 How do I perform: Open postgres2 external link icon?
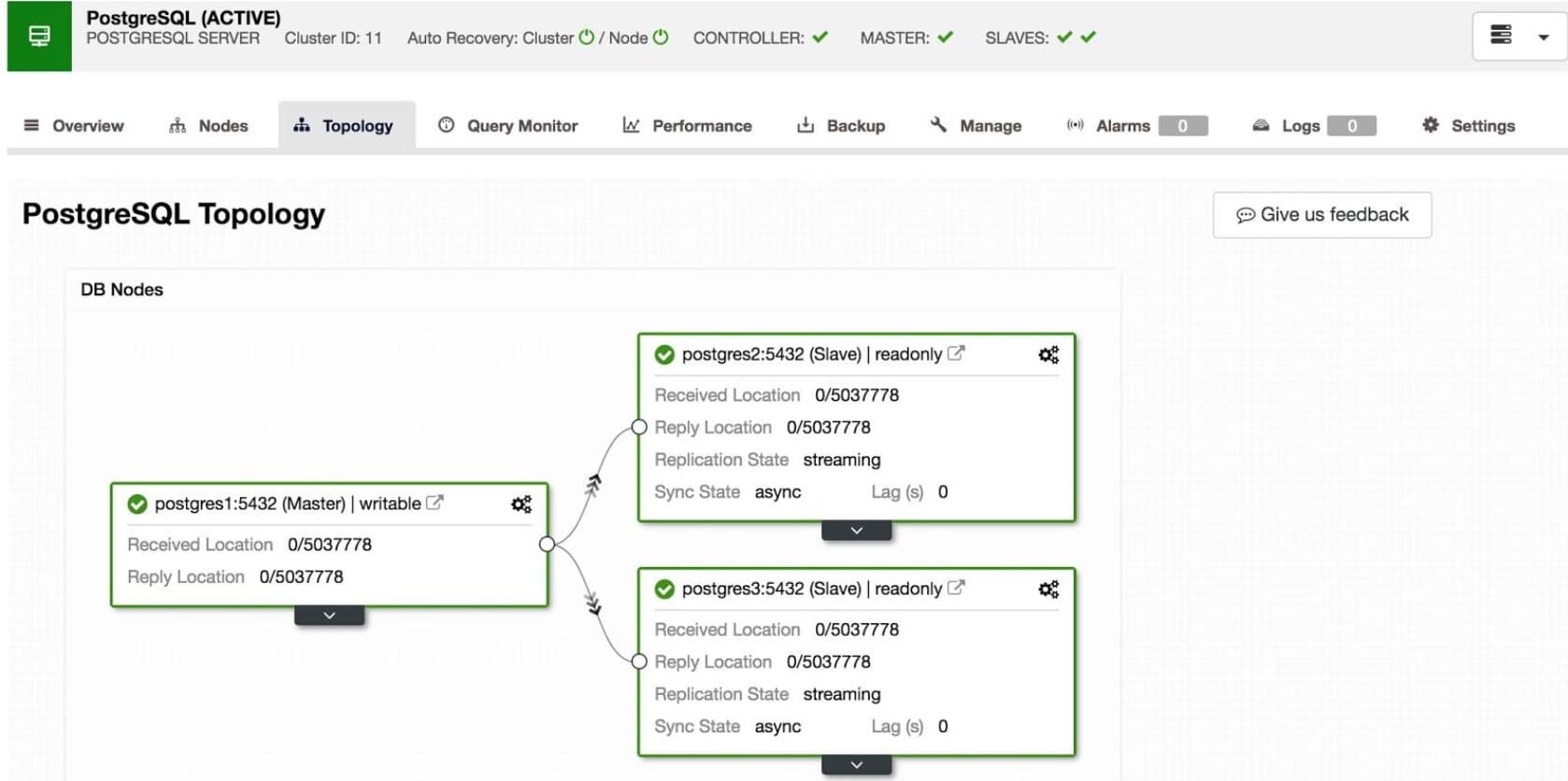click(x=956, y=353)
